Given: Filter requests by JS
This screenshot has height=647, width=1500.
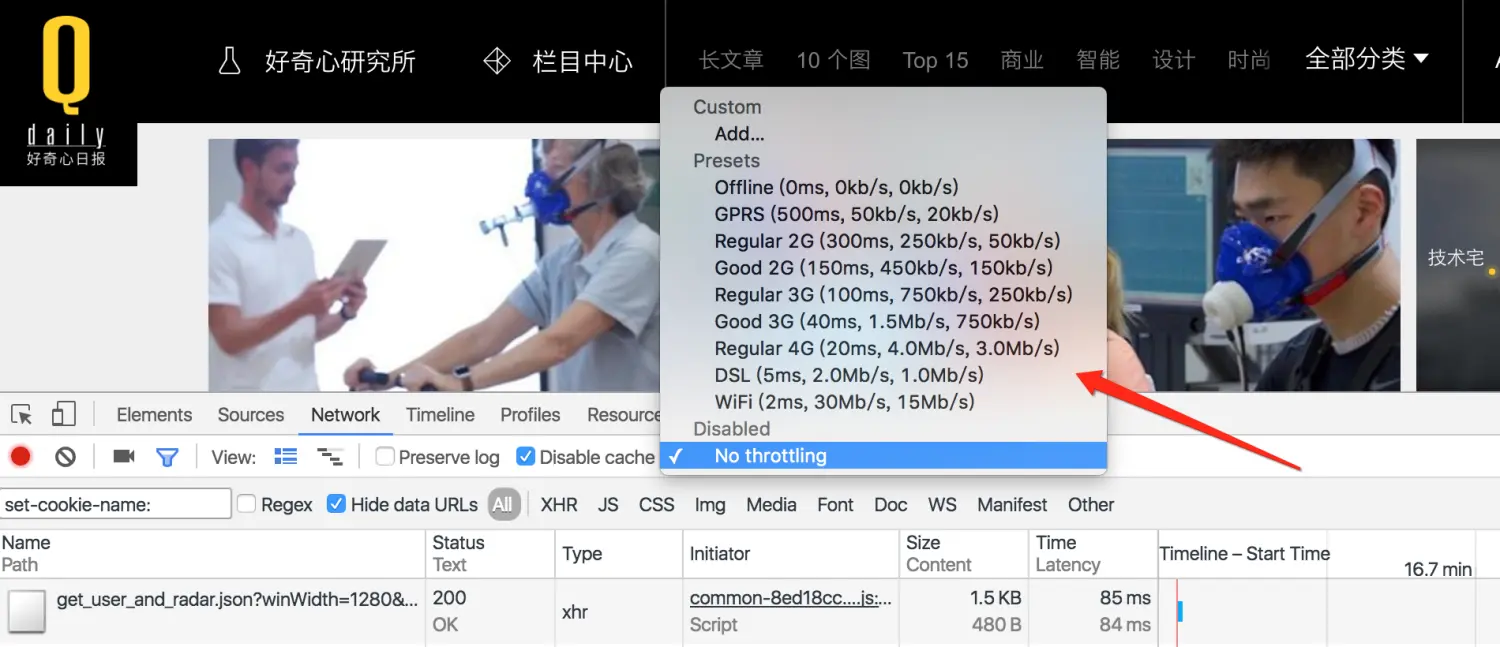Looking at the screenshot, I should coord(608,505).
